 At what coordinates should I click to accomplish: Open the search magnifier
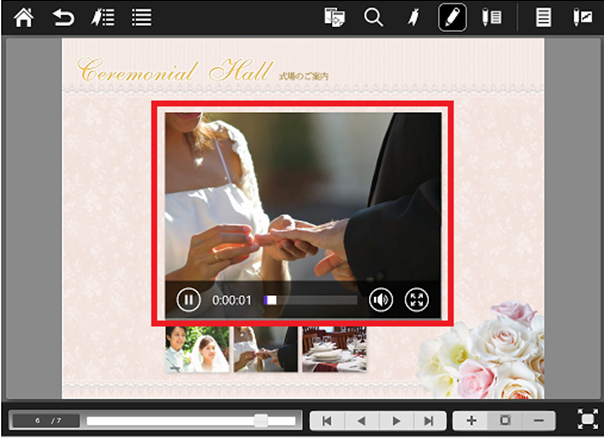374,17
